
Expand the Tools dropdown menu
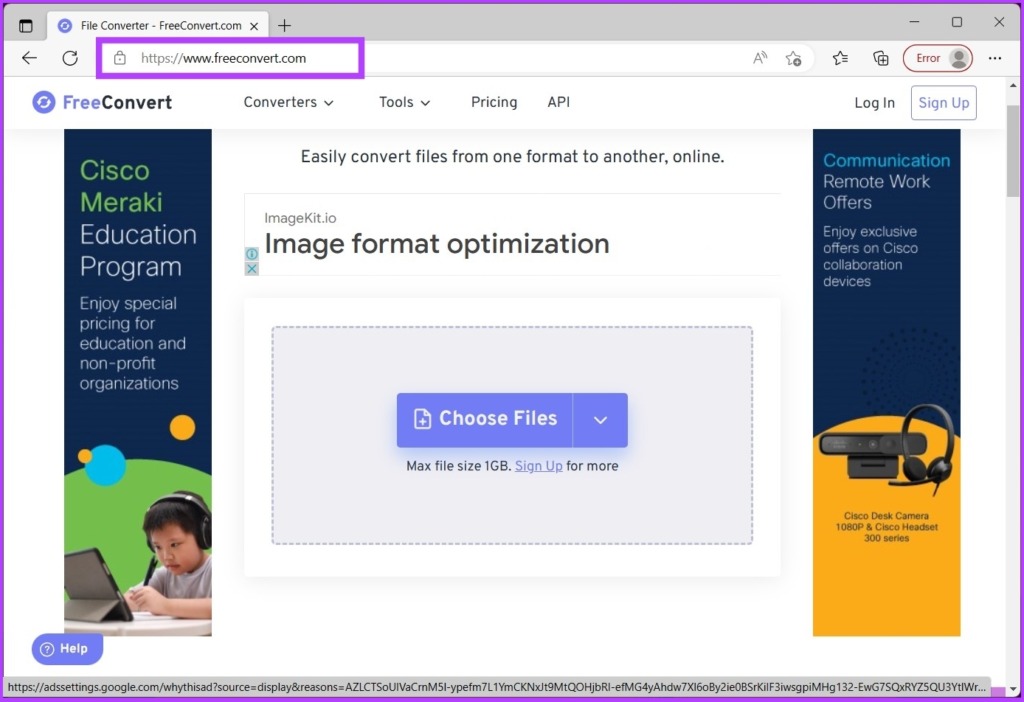click(x=404, y=102)
